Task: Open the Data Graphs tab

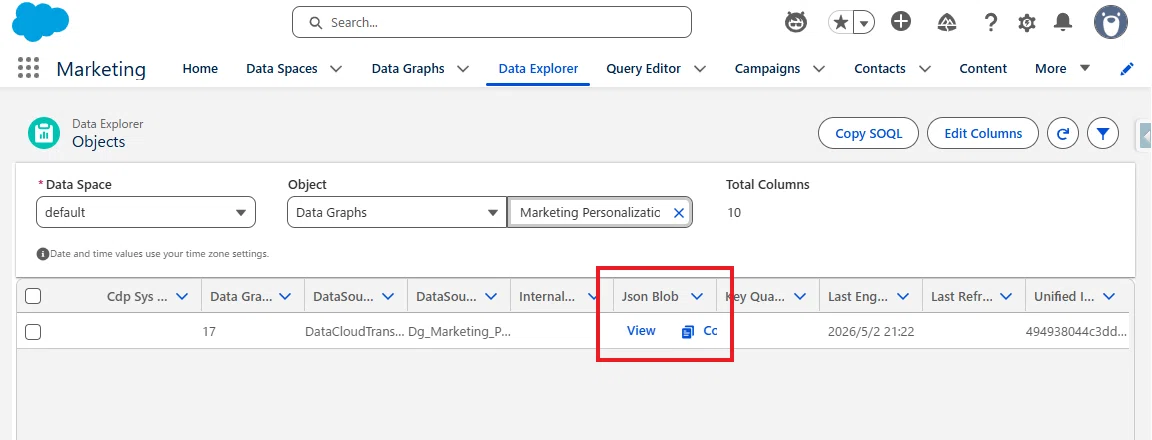Action: coord(408,68)
